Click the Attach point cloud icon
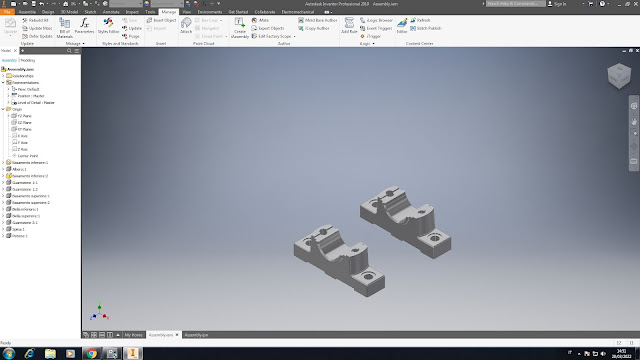 point(186,24)
